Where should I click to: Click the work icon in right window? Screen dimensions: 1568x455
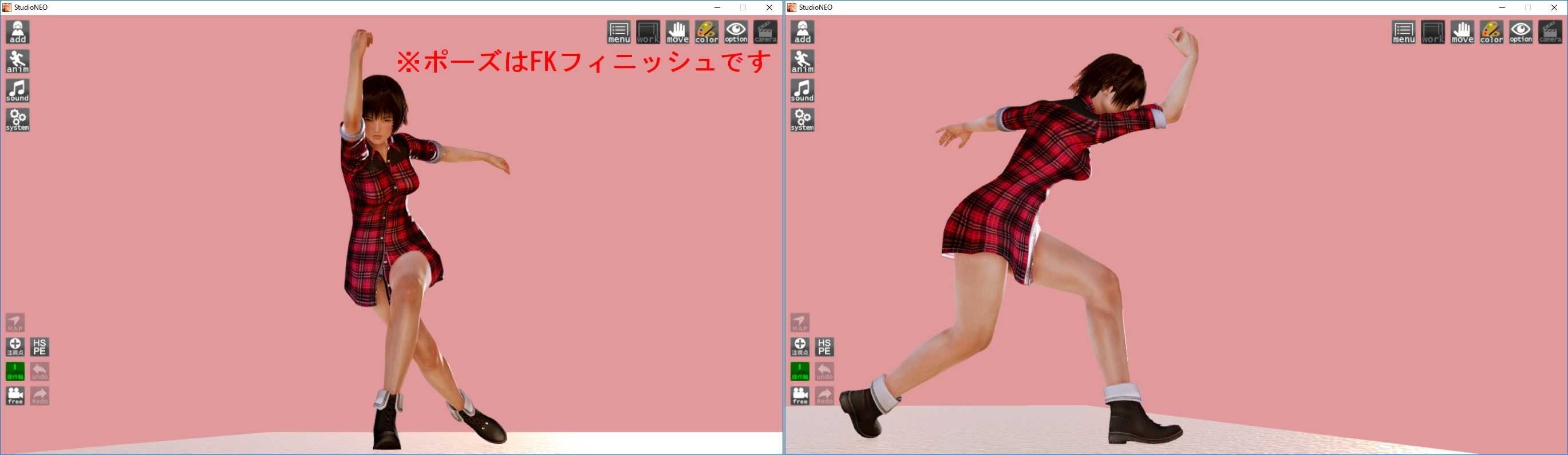1433,32
